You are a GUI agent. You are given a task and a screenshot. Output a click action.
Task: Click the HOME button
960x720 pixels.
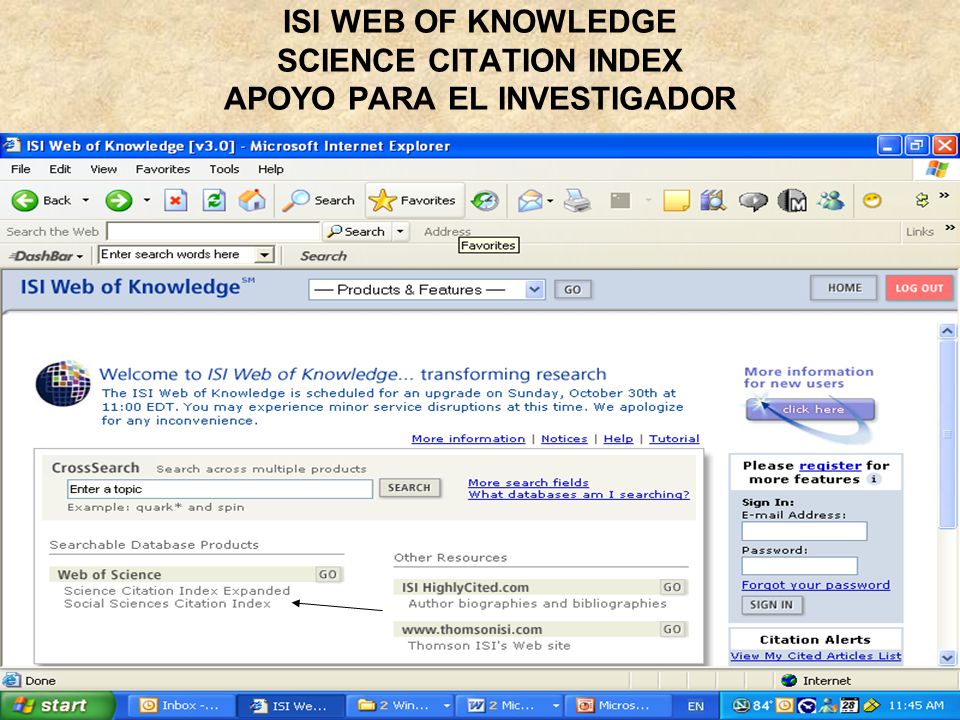point(845,288)
